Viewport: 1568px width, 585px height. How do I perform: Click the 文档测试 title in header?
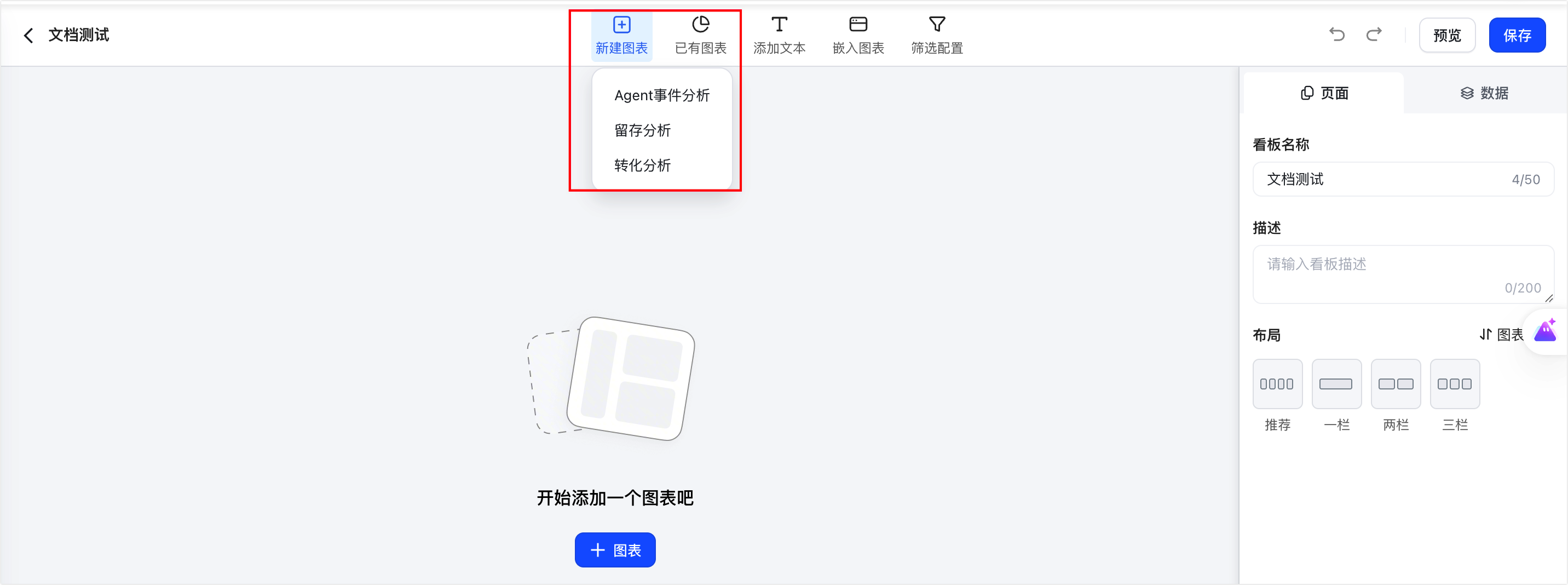click(x=78, y=35)
